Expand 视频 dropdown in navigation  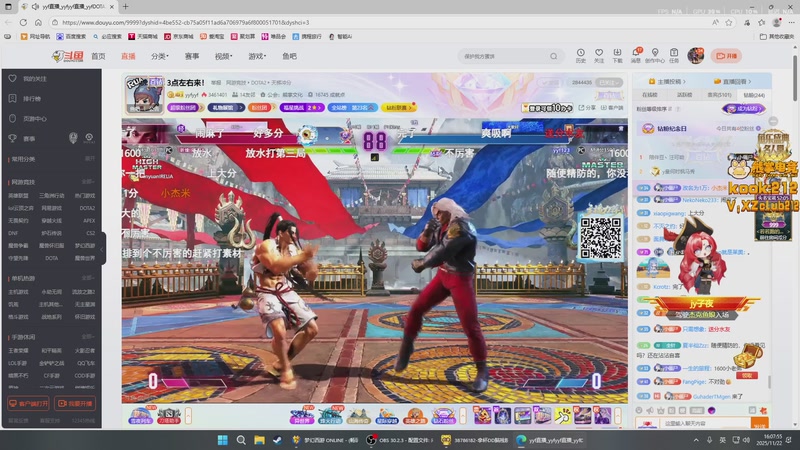pyautogui.click(x=223, y=56)
